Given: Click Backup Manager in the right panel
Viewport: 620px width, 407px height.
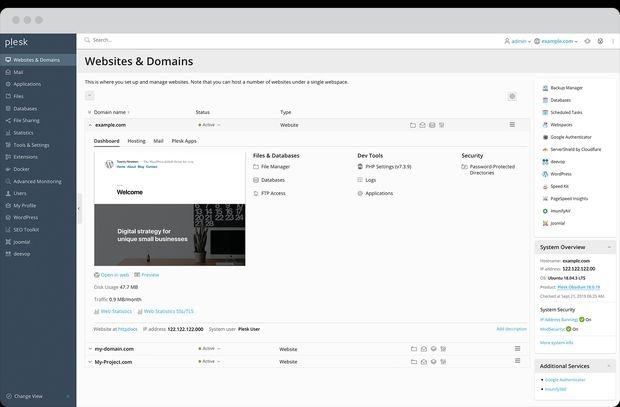Looking at the screenshot, I should [x=566, y=88].
